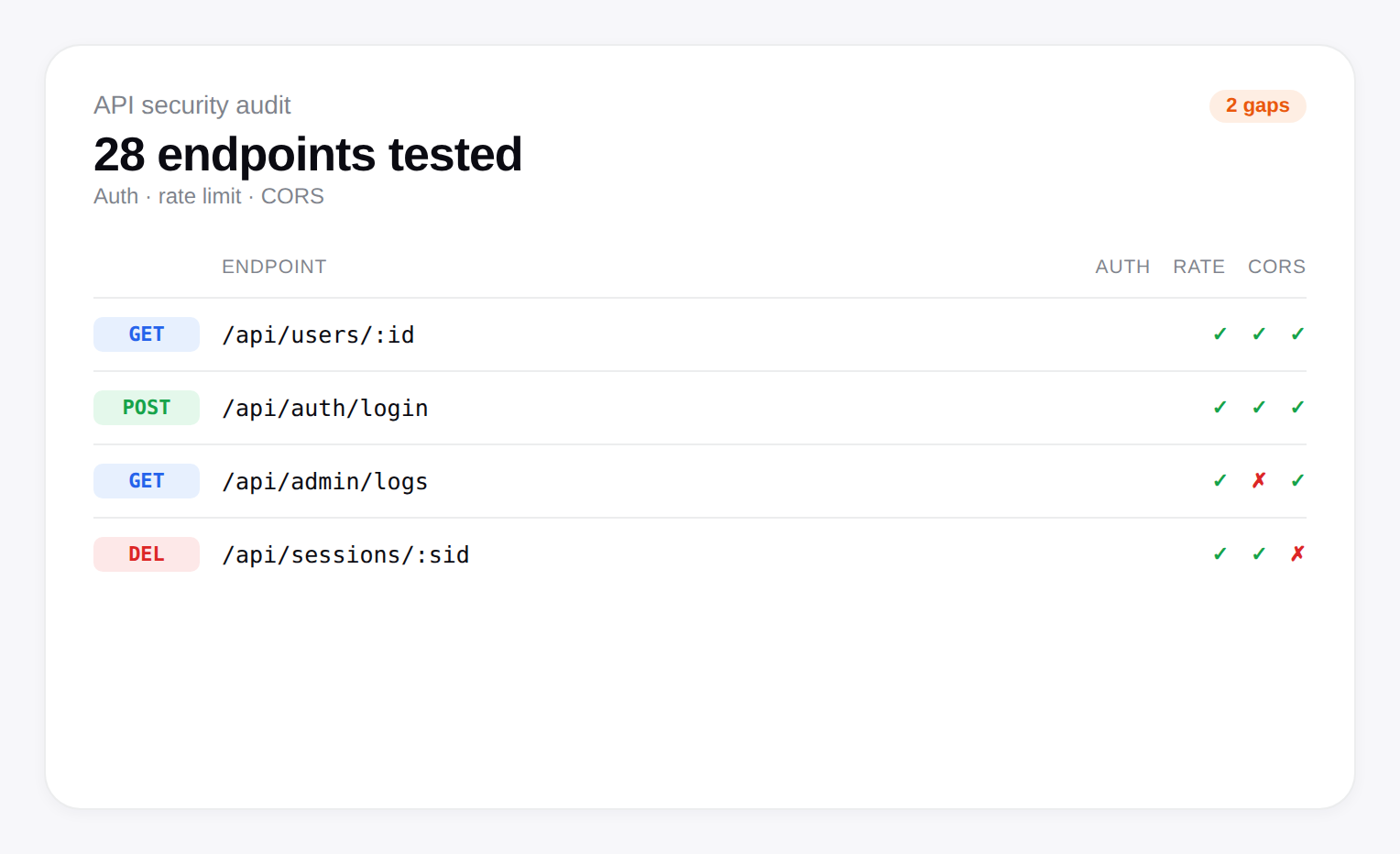
Task: Click GET badge beside admin logs
Action: coord(147,481)
